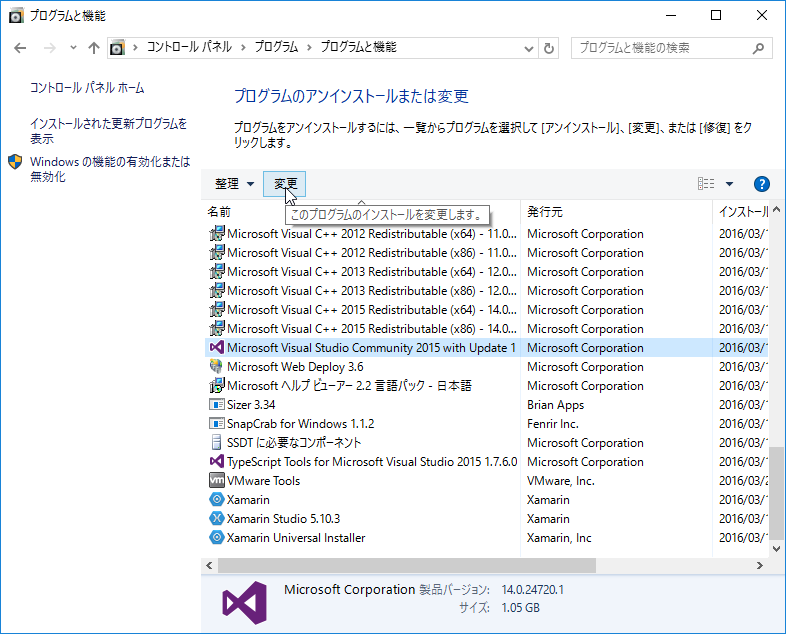Open コントロール パネル breadcrumb
The image size is (786, 634).
pos(189,47)
